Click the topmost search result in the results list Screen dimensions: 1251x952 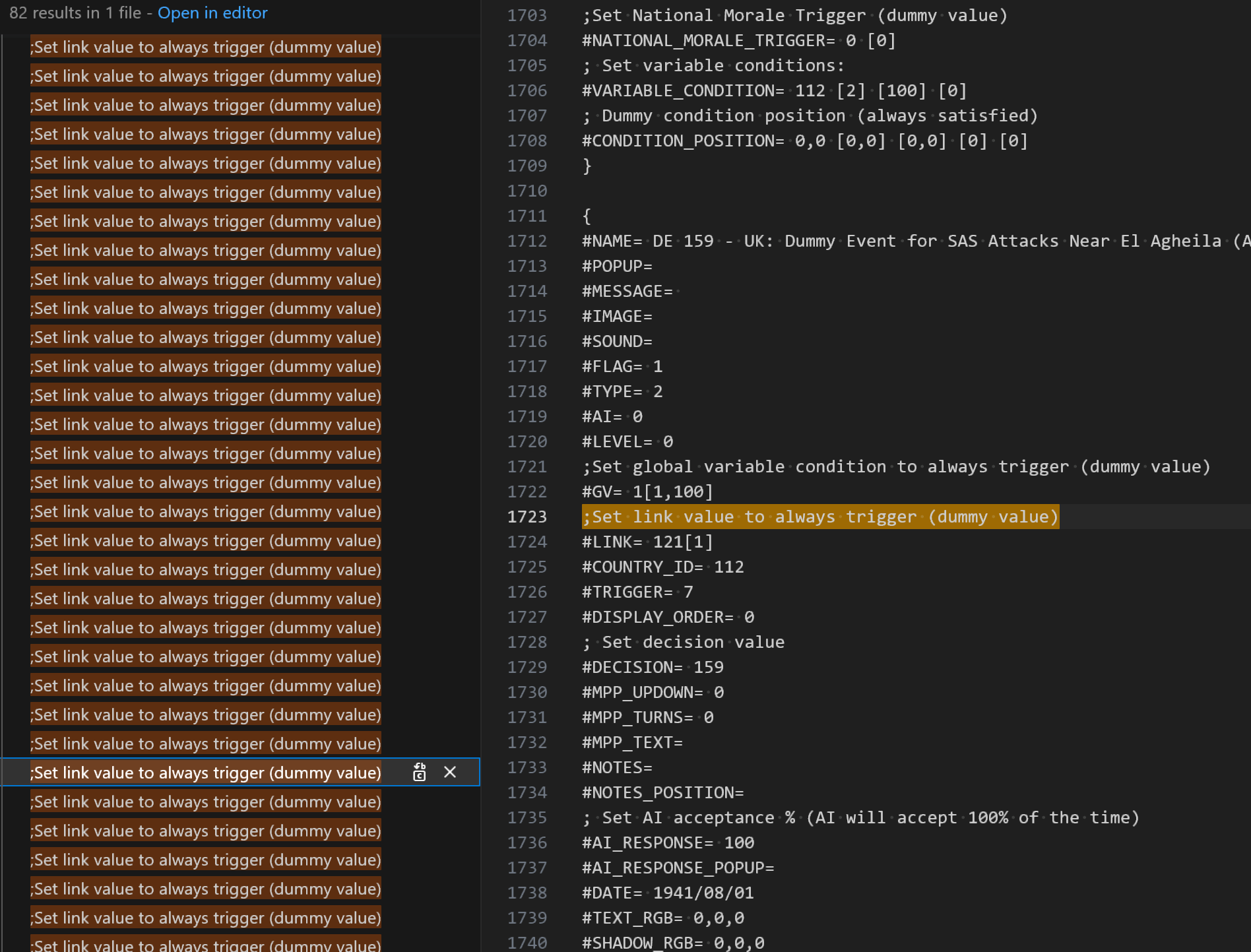(x=205, y=48)
